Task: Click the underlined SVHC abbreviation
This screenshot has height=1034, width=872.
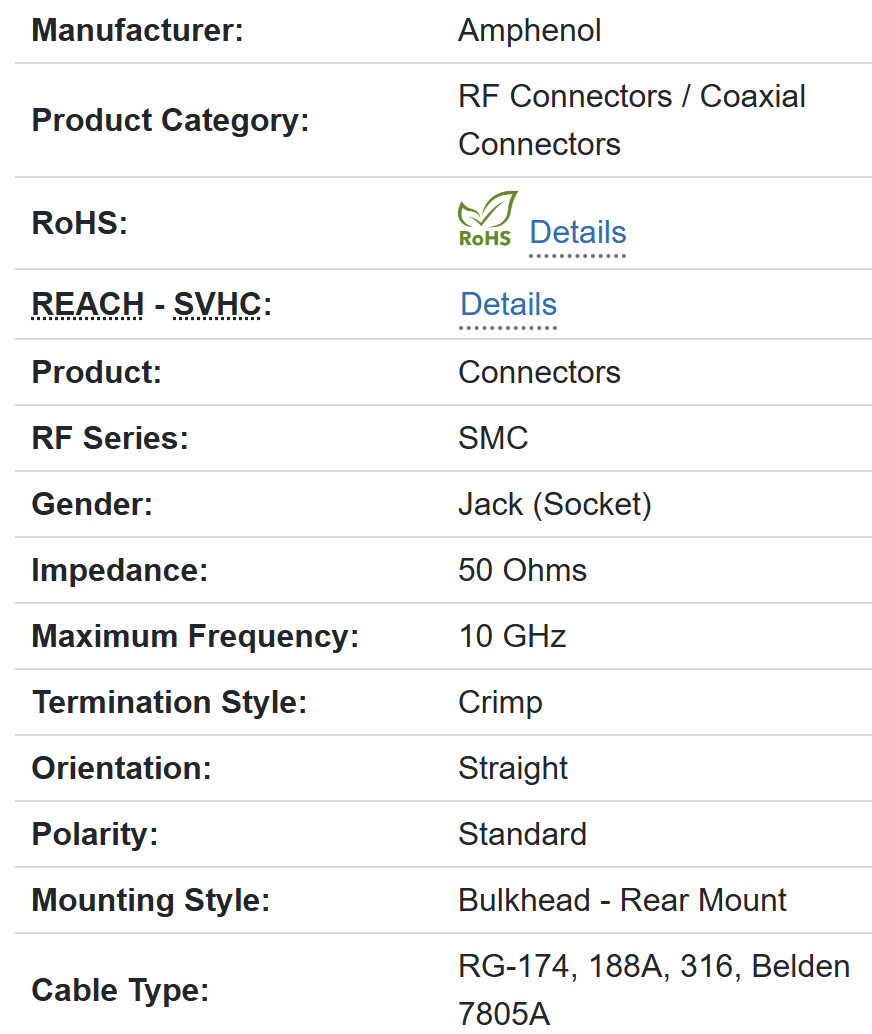Action: coord(217,304)
